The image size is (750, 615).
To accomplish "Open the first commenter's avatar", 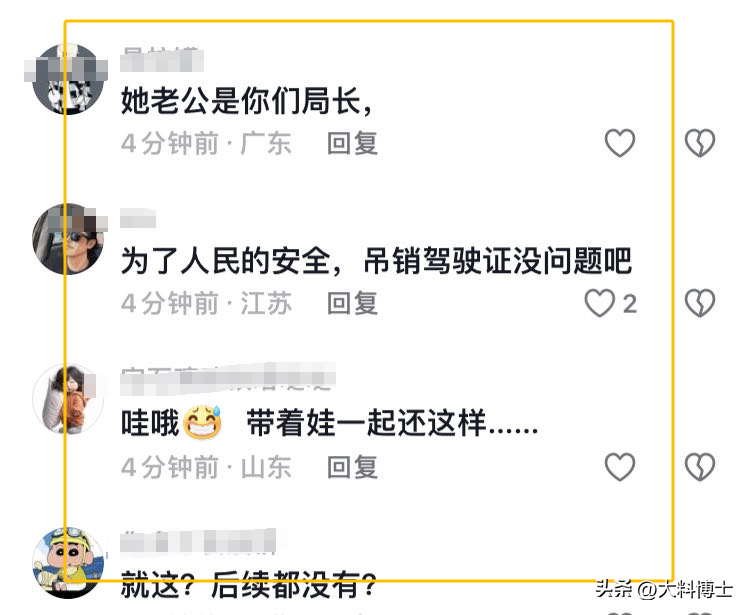I will pos(67,79).
